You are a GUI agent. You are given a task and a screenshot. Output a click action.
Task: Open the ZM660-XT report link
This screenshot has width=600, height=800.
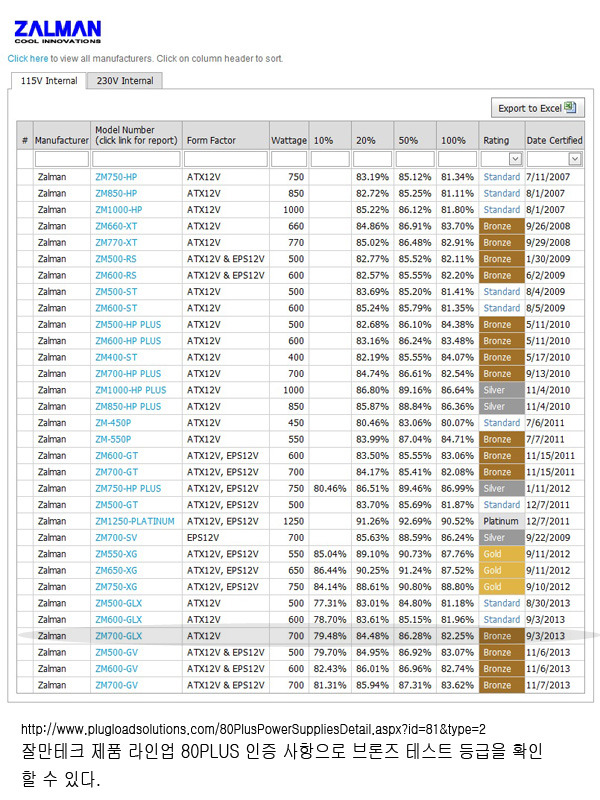point(116,226)
